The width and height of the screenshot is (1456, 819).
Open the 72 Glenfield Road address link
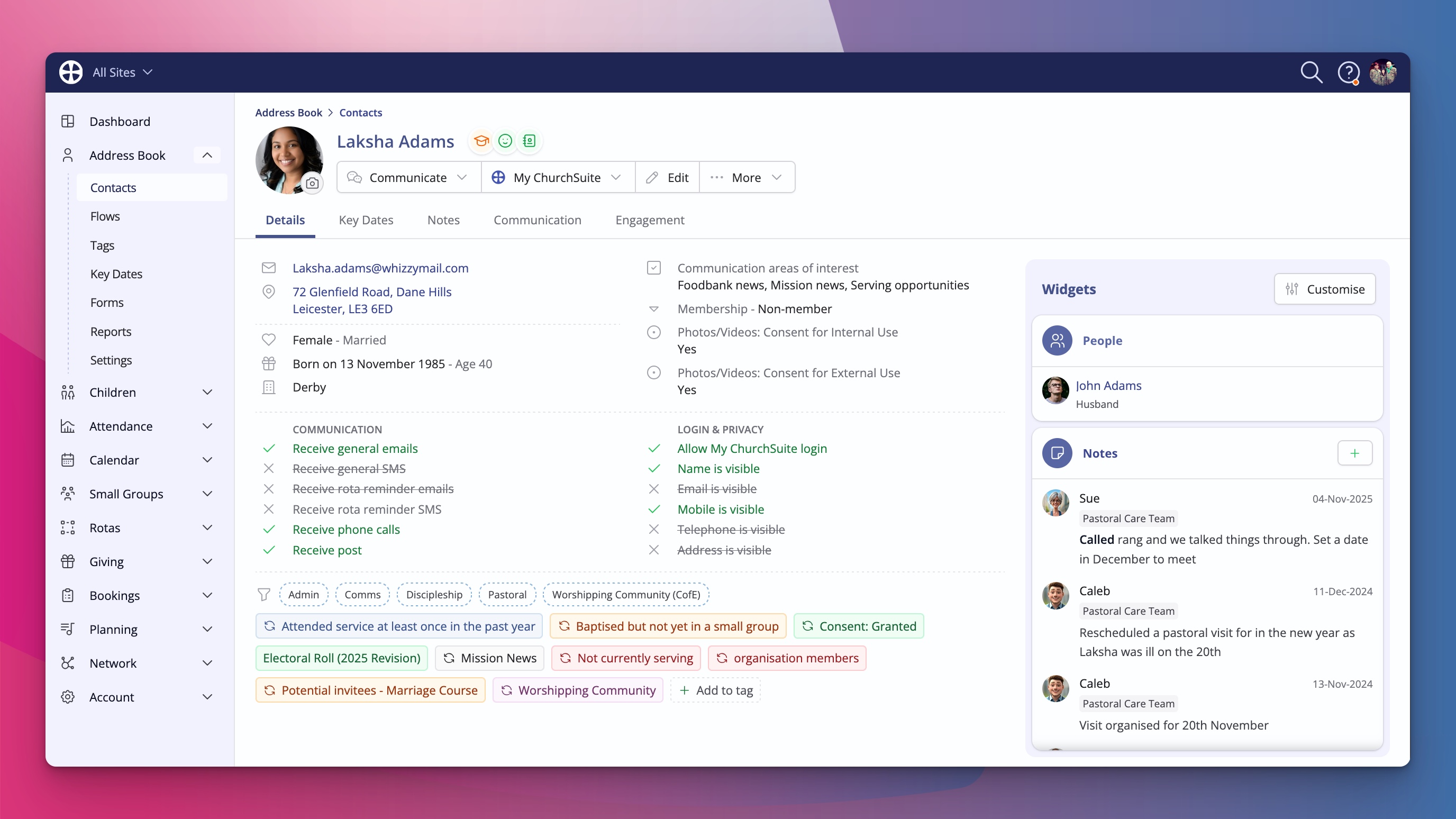click(372, 300)
